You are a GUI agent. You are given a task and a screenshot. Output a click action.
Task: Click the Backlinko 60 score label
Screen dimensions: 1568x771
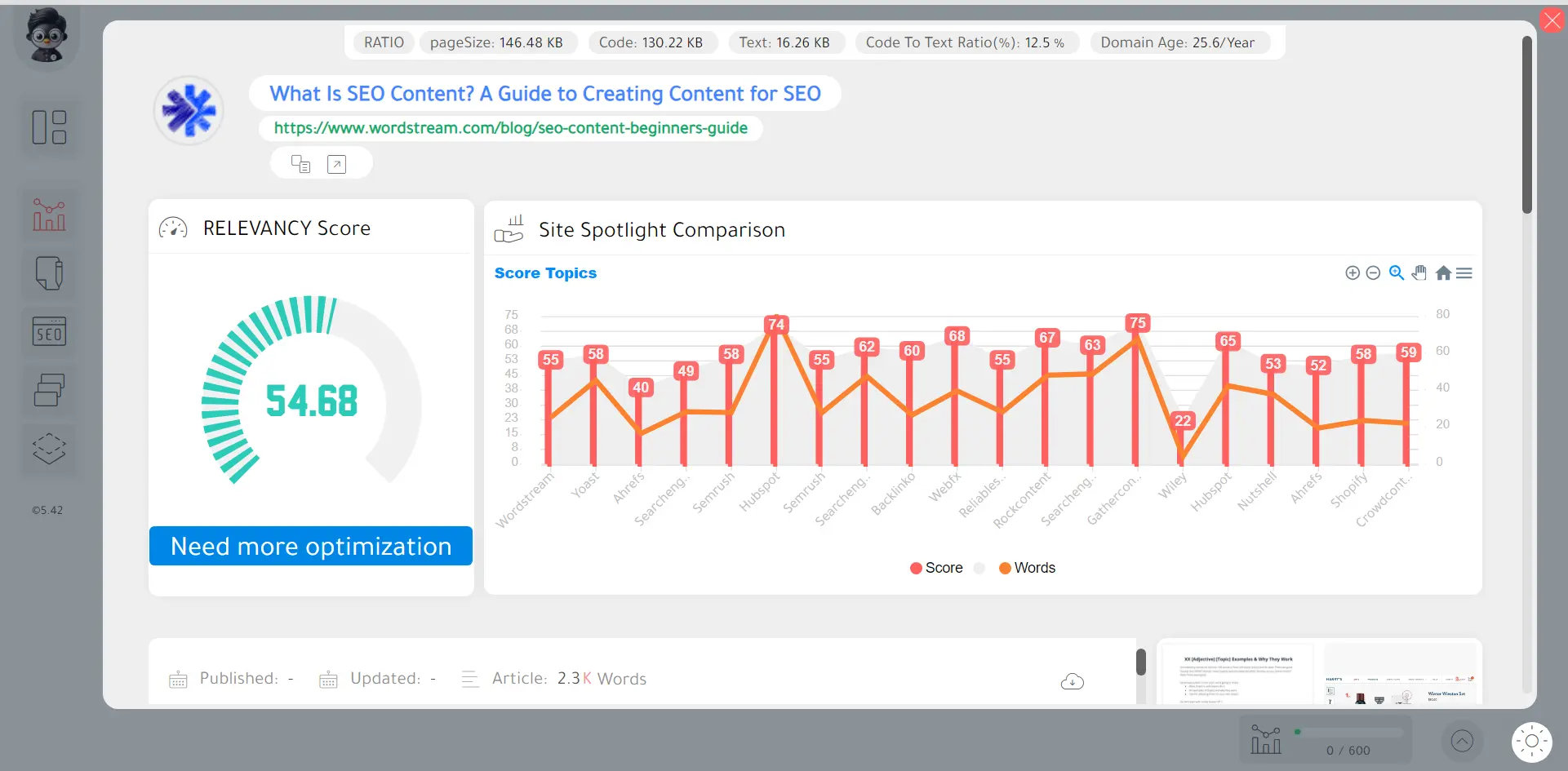[x=912, y=350]
